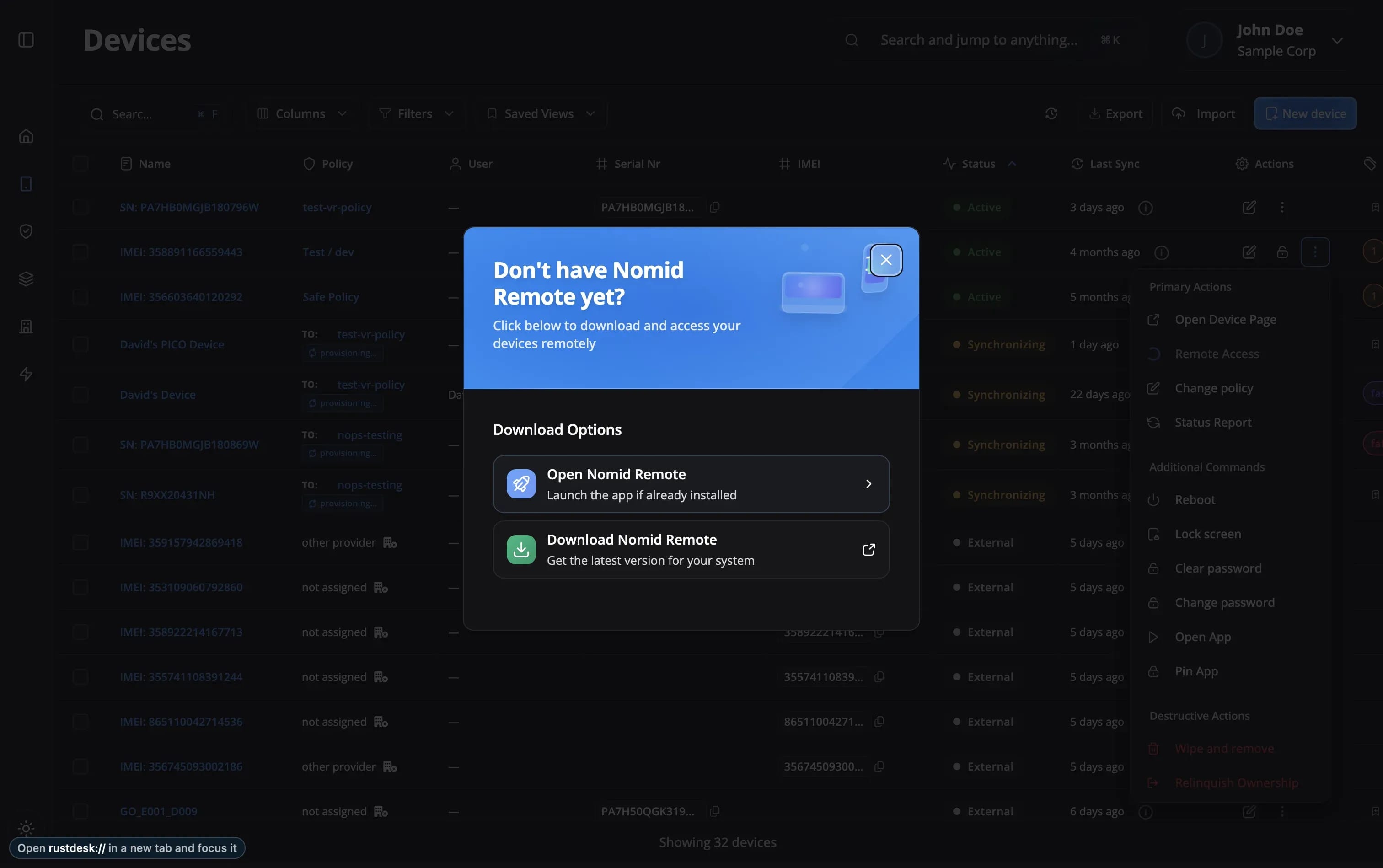Toggle the sun theme icon

[26, 828]
